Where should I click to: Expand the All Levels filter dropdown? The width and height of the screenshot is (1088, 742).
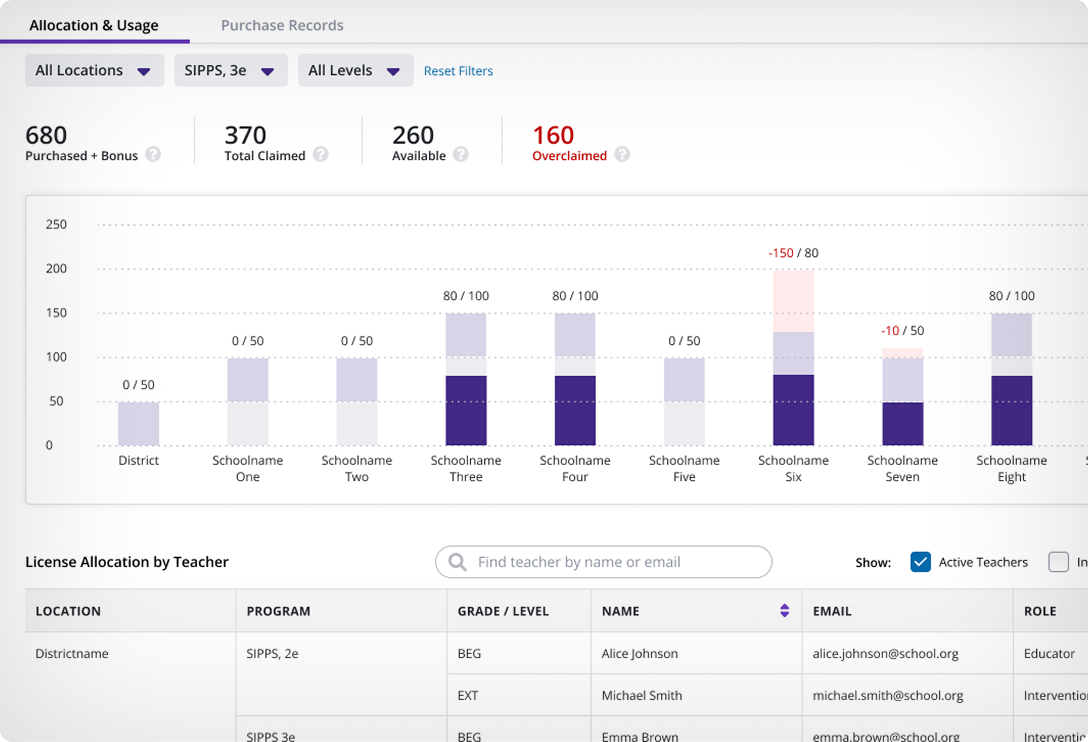tap(355, 70)
